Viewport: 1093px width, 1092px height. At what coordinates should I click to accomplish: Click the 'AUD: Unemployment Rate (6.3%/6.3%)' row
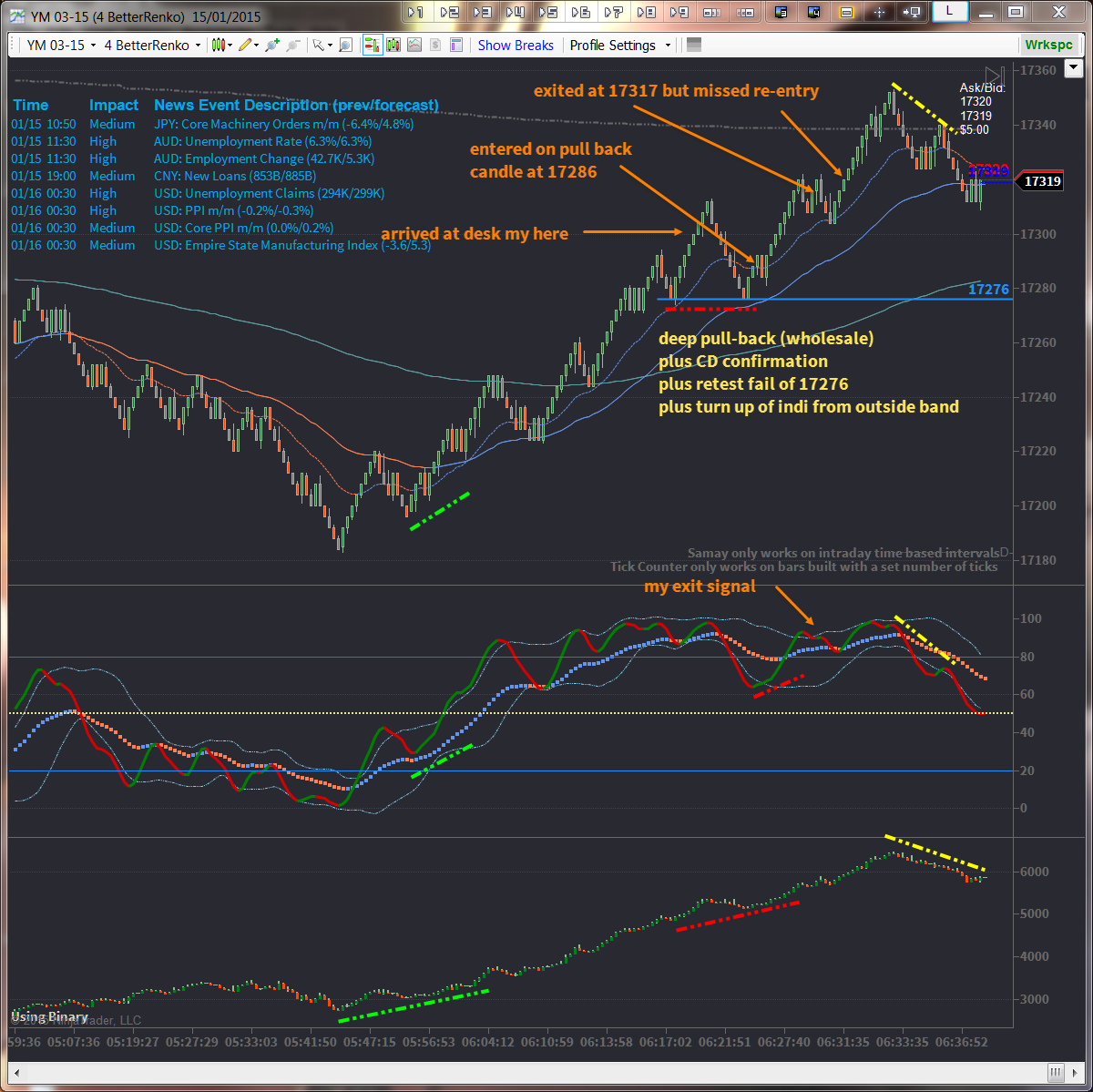click(262, 141)
